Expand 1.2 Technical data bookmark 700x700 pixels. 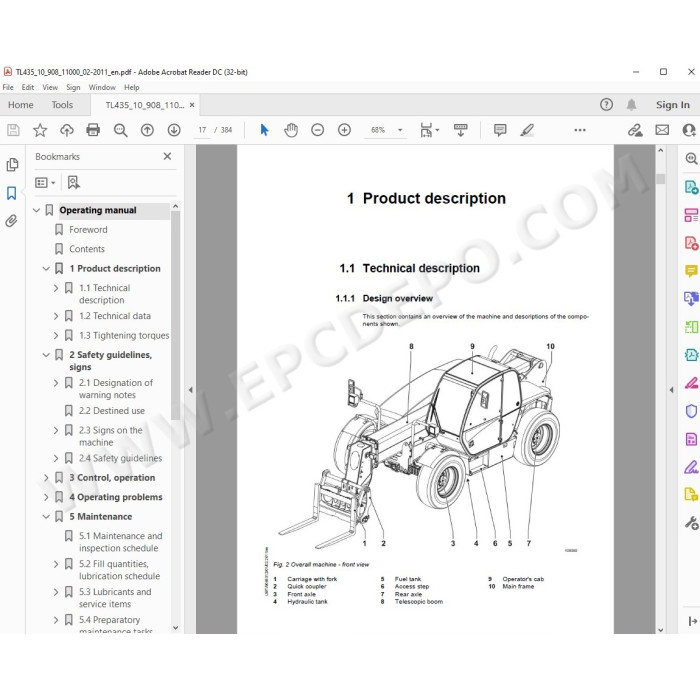click(56, 316)
